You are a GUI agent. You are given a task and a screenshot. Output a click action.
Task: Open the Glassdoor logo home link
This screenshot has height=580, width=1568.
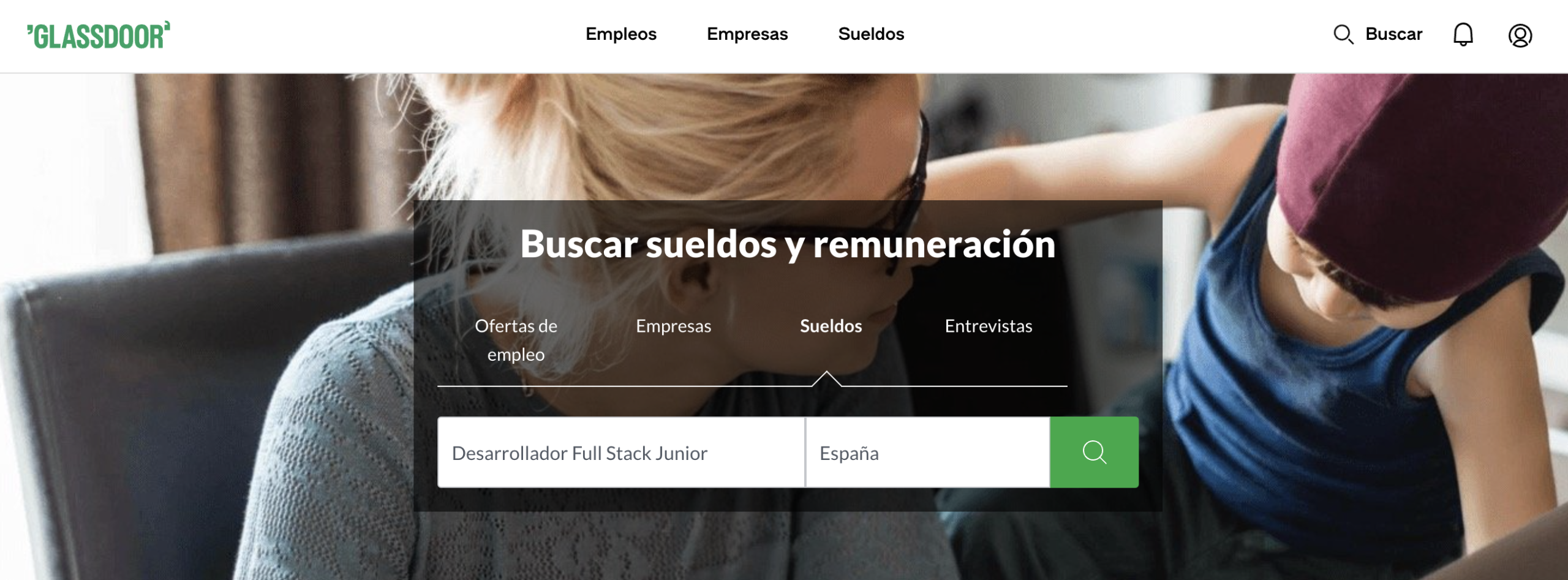[99, 36]
